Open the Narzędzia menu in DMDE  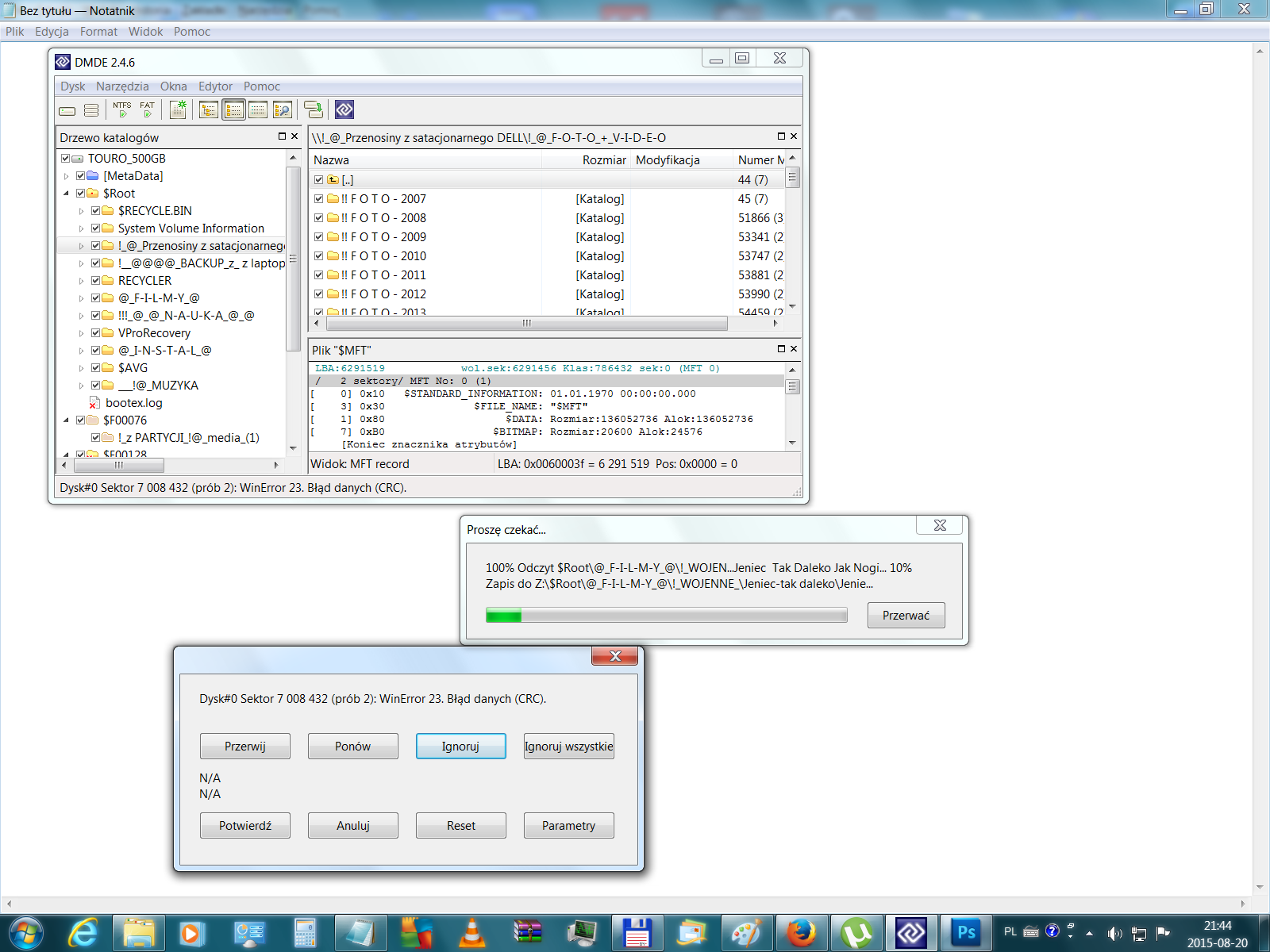122,86
